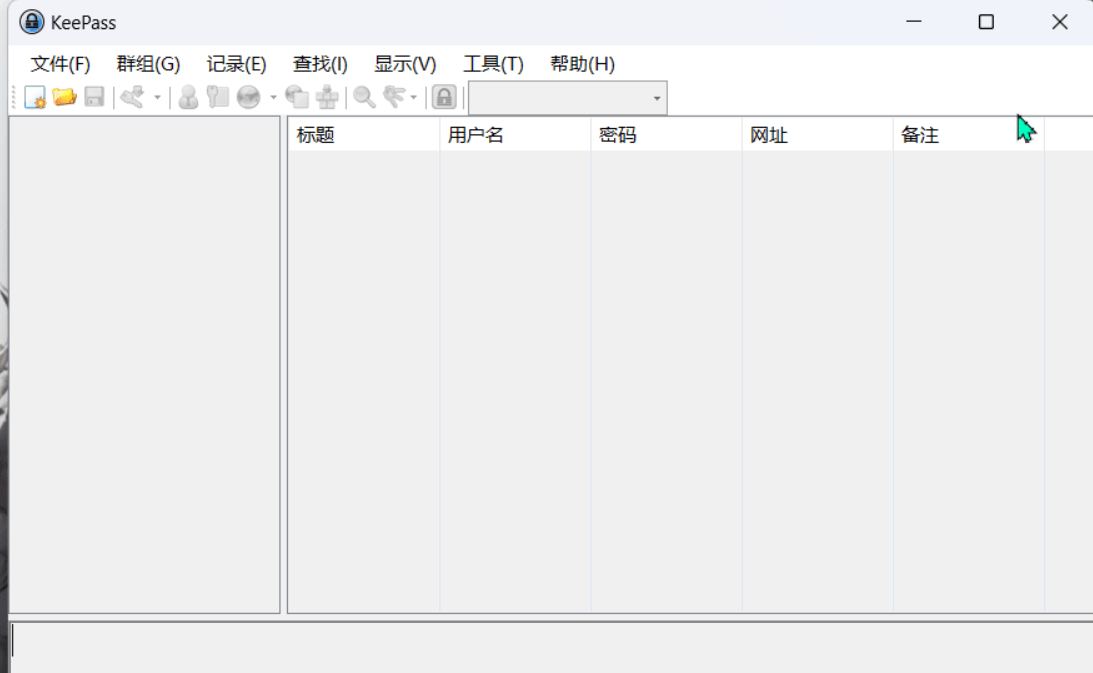Sort by the 网址 column header
The width and height of the screenshot is (1093, 673).
[x=818, y=135]
